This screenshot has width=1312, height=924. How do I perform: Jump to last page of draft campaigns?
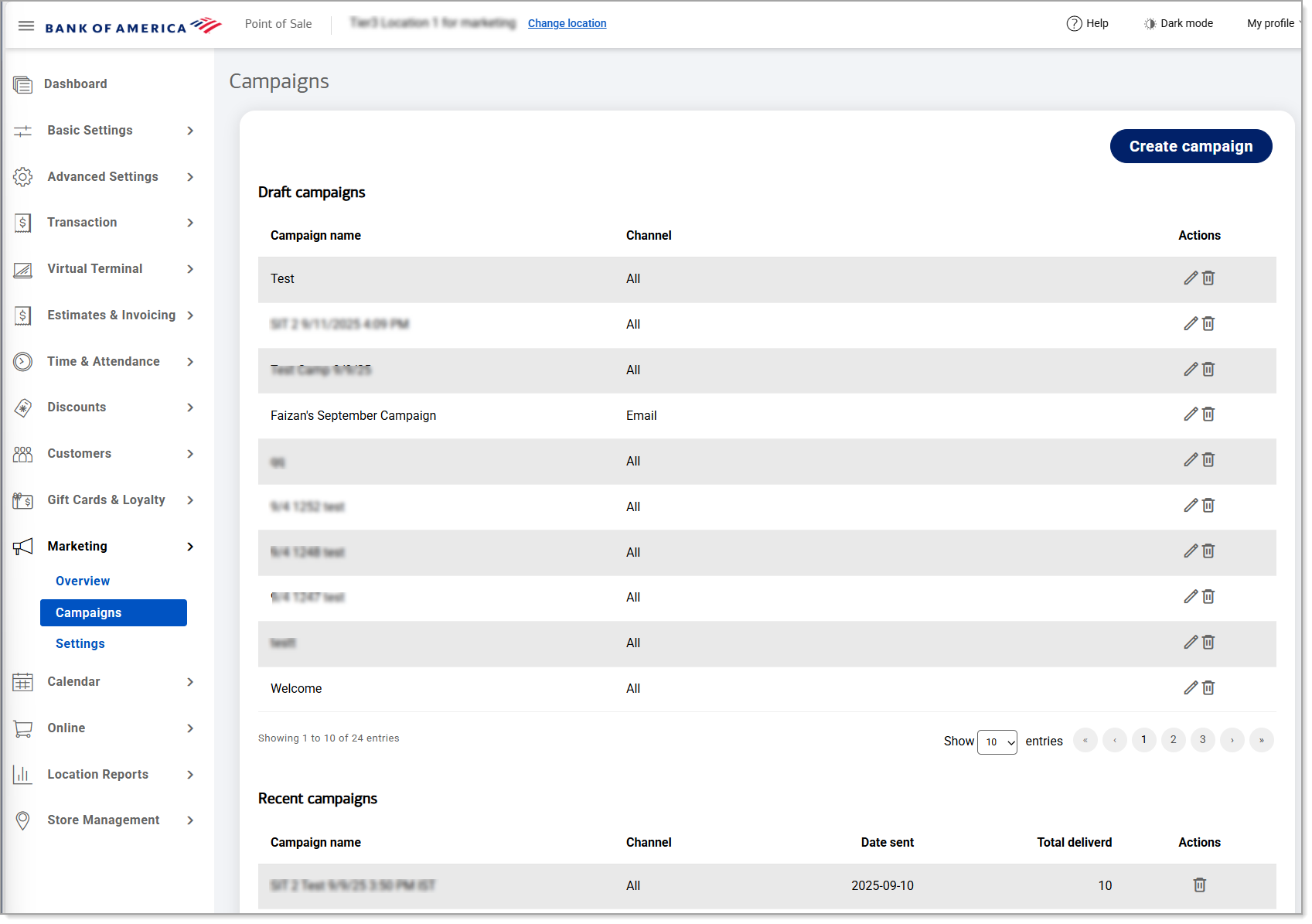point(1261,740)
